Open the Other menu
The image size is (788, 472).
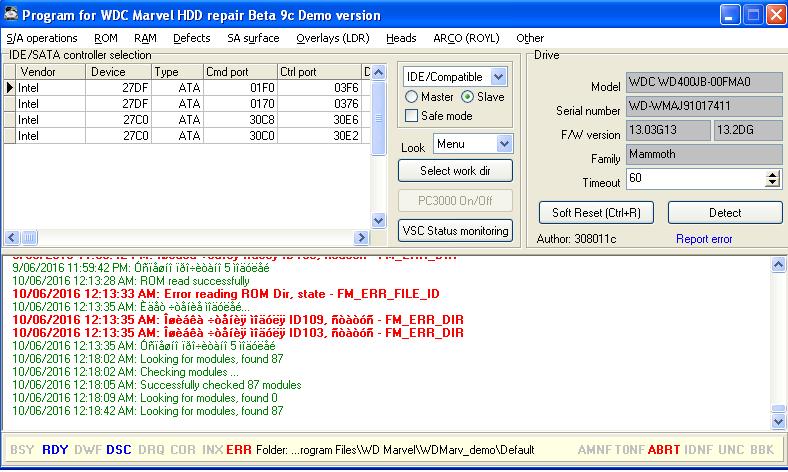[x=530, y=38]
